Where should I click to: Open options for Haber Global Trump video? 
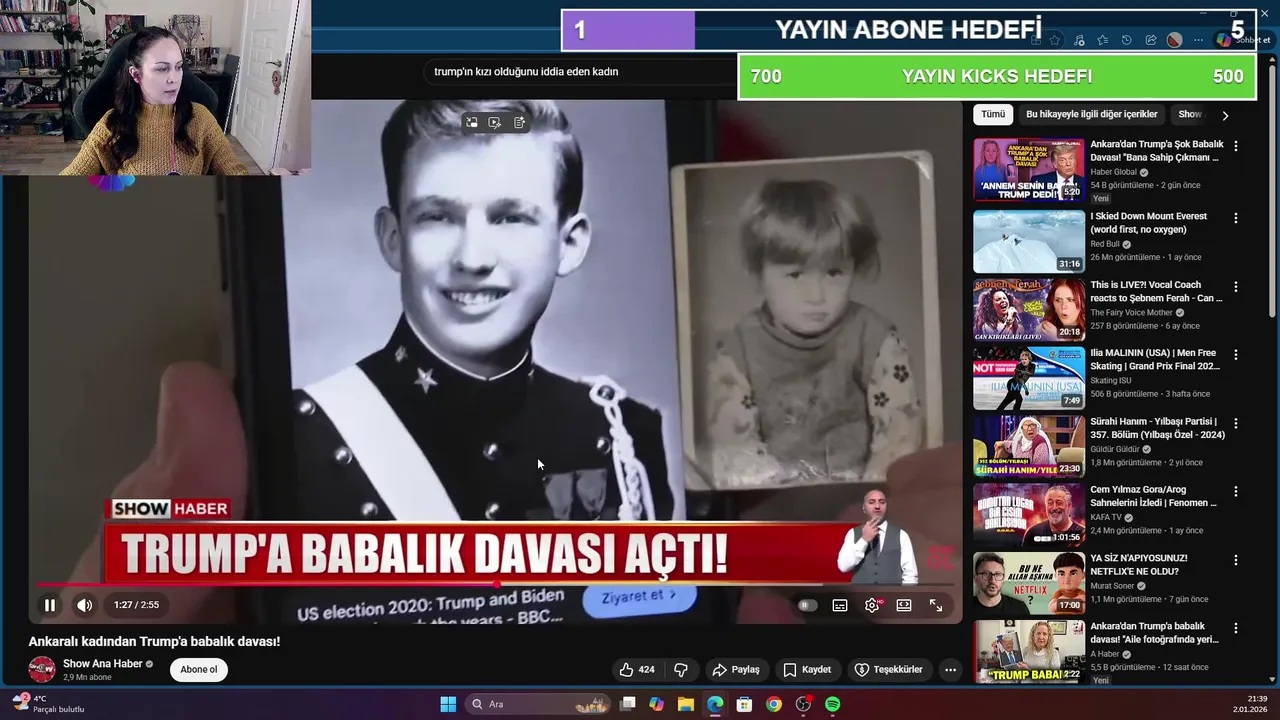[1236, 146]
